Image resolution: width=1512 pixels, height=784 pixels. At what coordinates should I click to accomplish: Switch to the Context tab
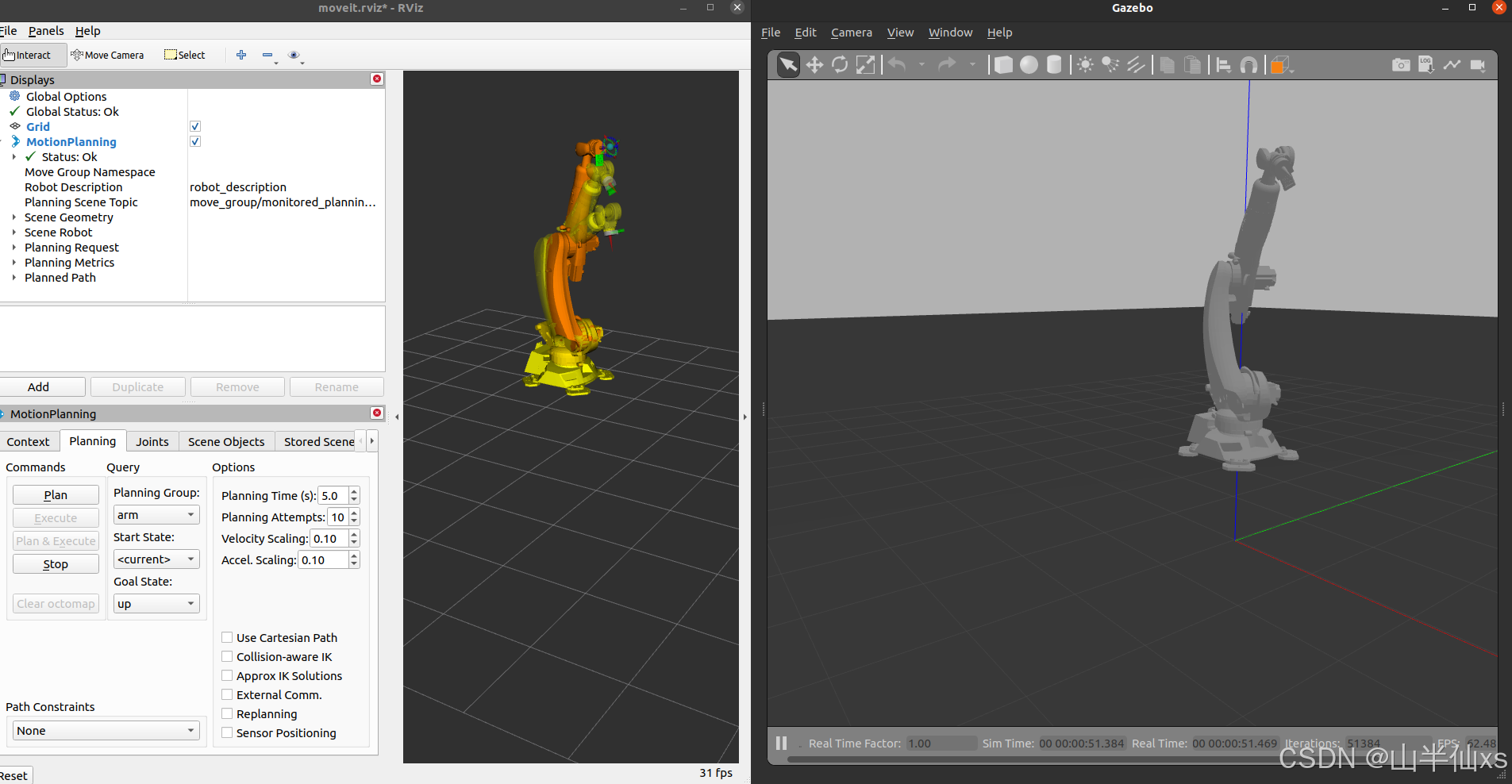(29, 442)
